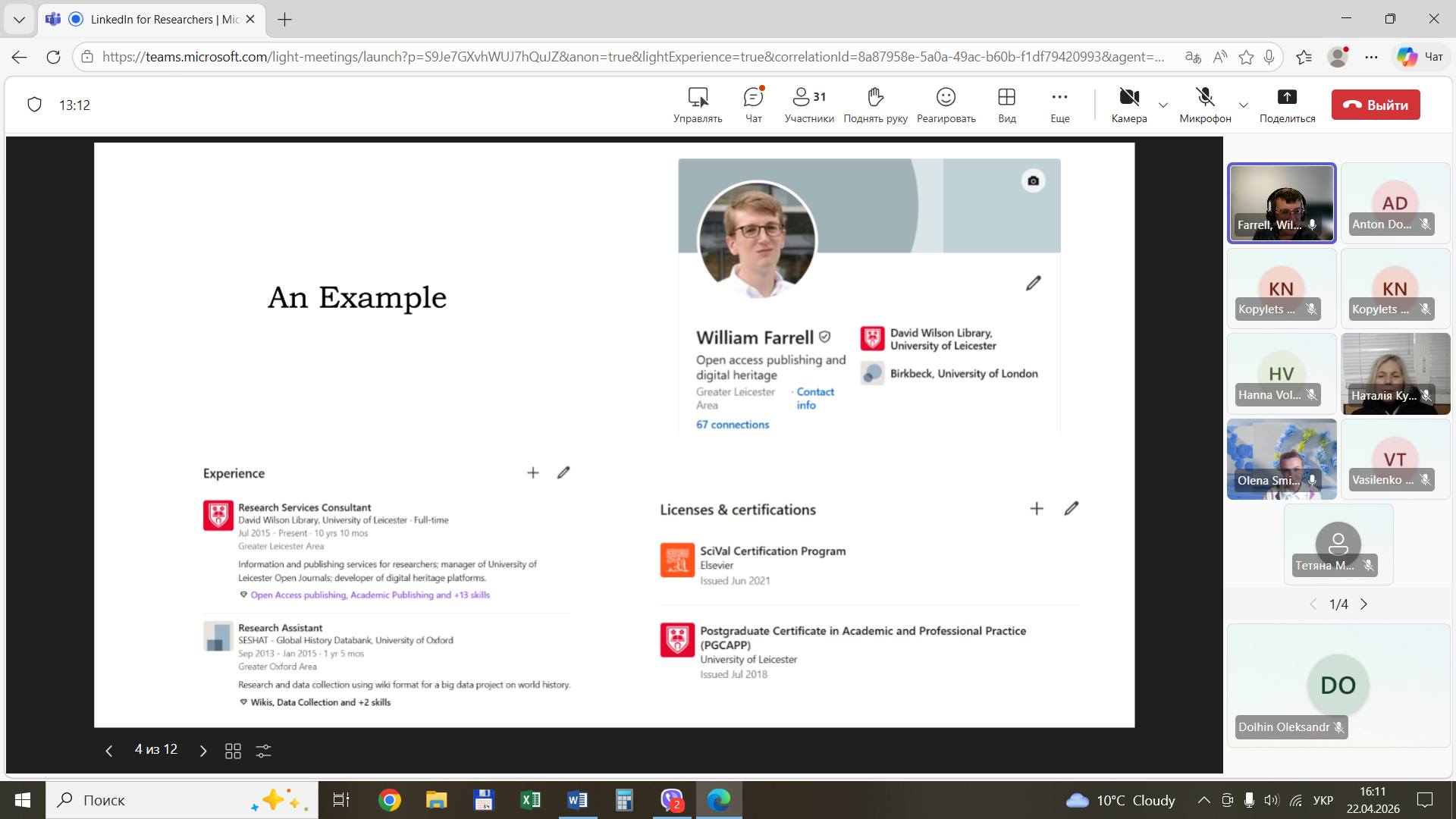1456x819 pixels.
Task: Click the Share (Поделиться) screen icon
Action: click(x=1287, y=105)
